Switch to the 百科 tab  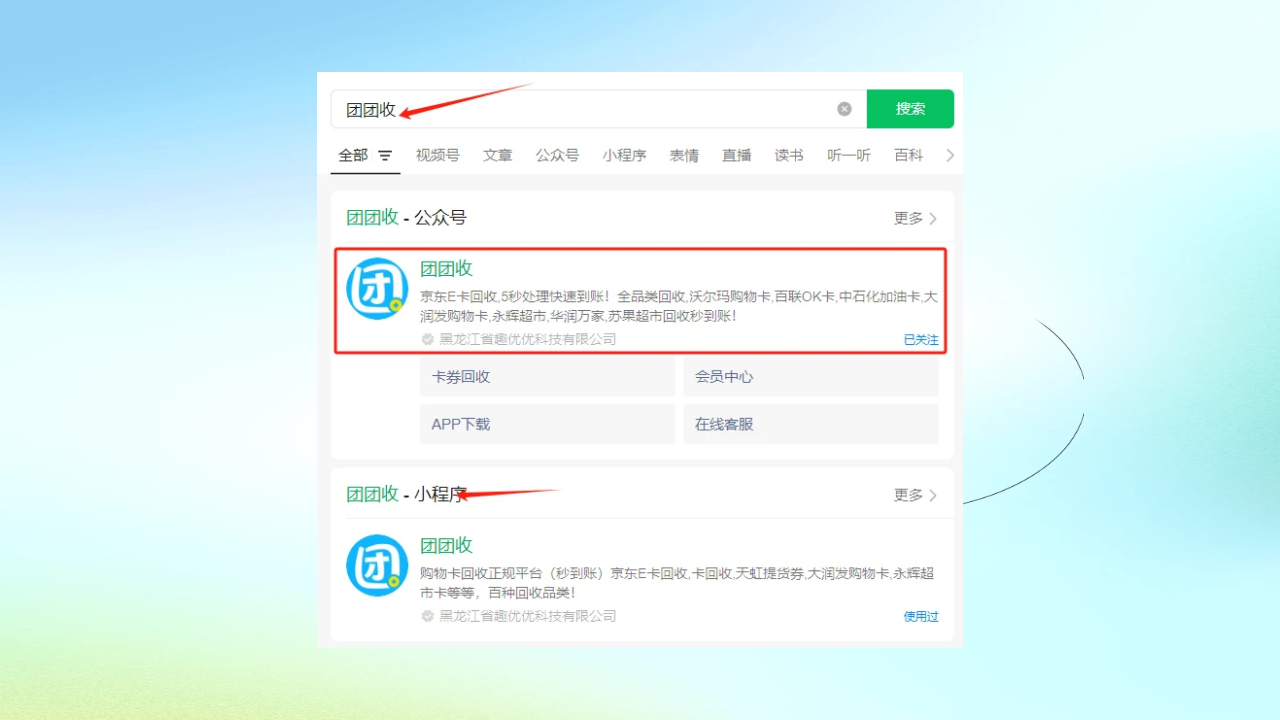pyautogui.click(x=909, y=155)
